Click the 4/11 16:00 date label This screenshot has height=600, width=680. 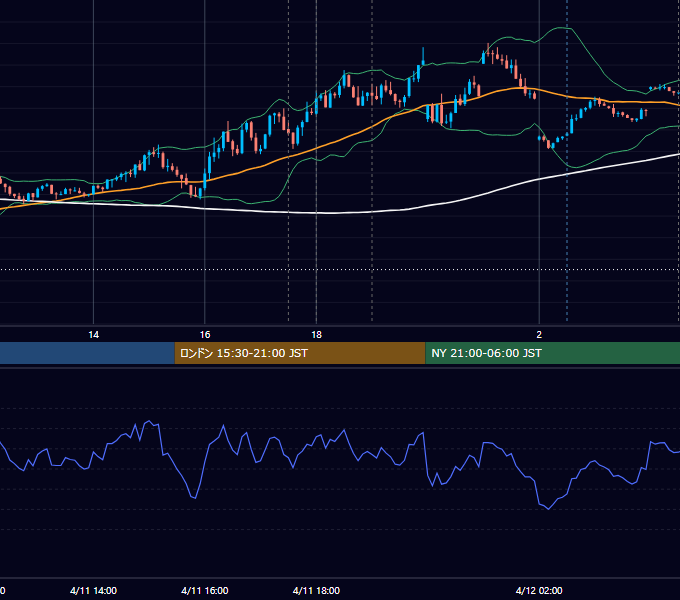click(205, 590)
